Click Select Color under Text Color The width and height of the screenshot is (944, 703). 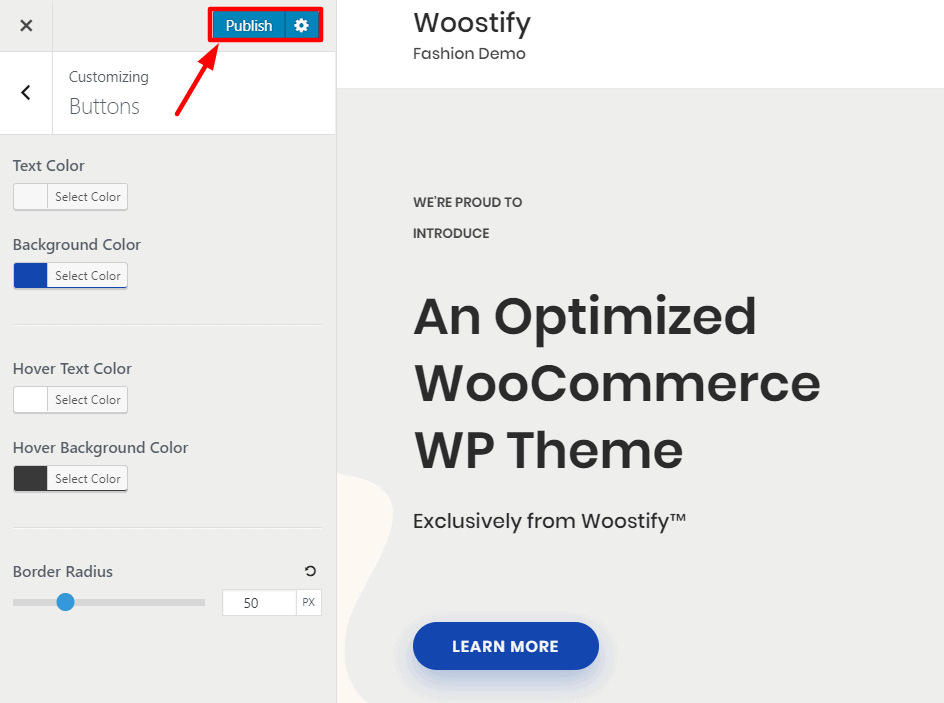pyautogui.click(x=88, y=196)
